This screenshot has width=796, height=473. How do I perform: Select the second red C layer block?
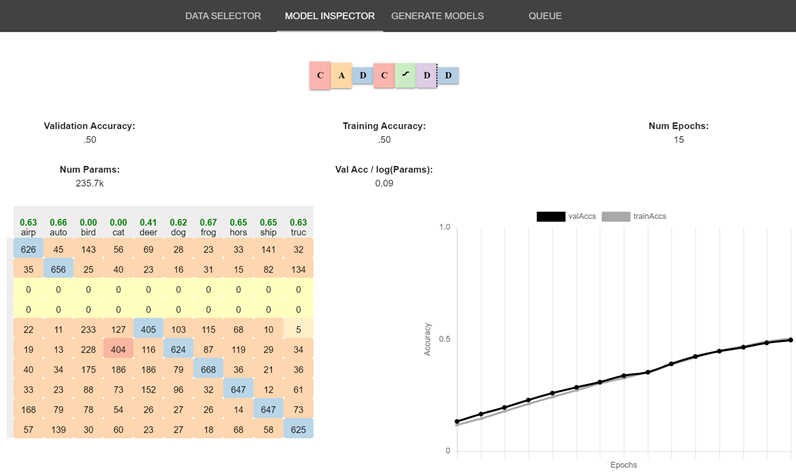tap(384, 76)
